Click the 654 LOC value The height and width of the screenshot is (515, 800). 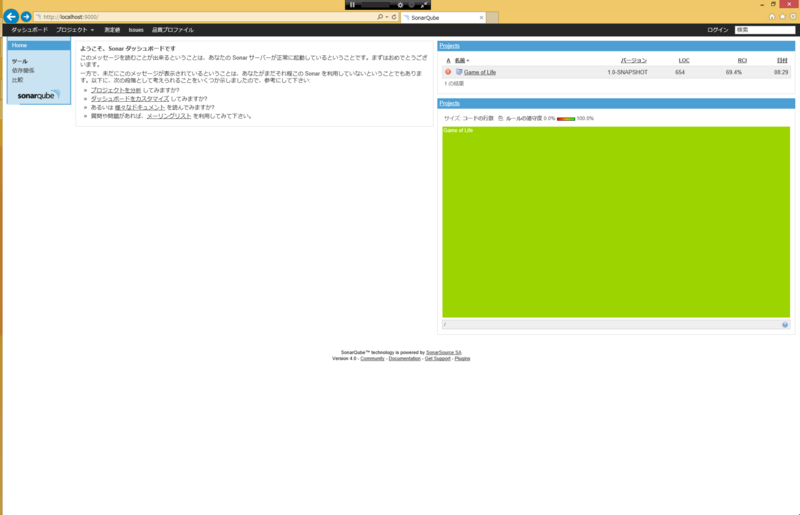pyautogui.click(x=680, y=72)
